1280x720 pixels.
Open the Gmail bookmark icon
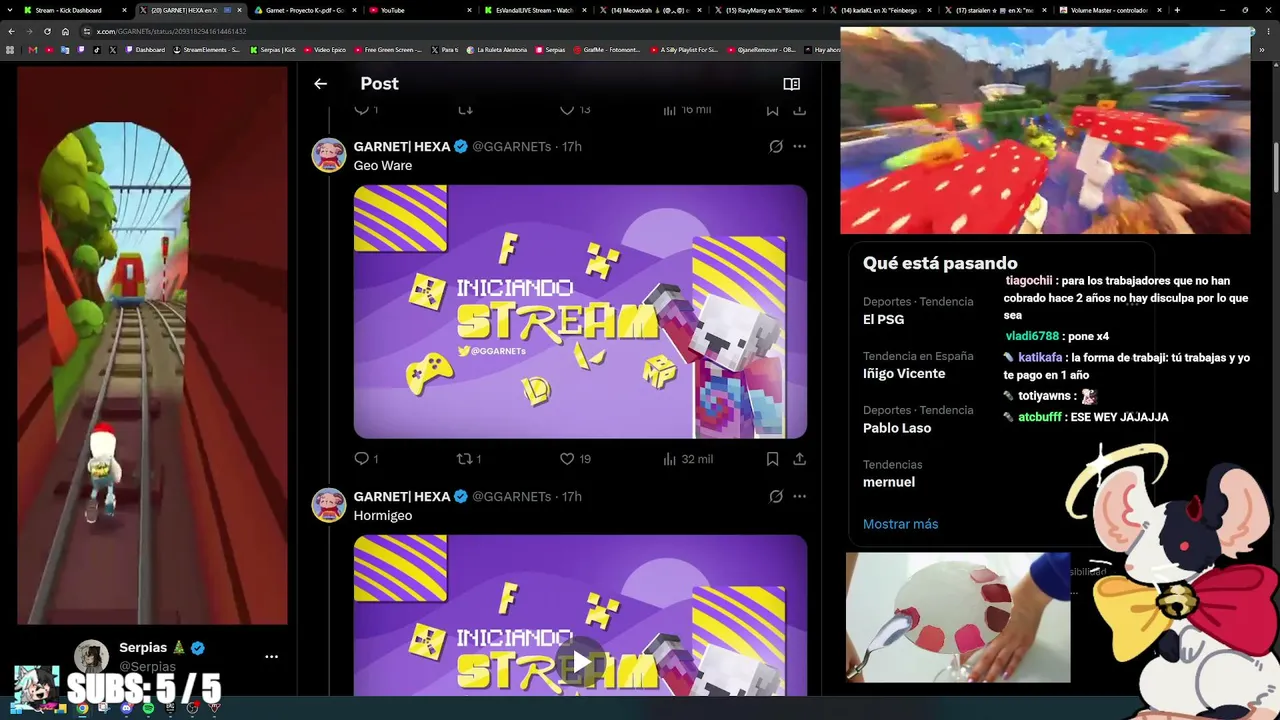(33, 50)
